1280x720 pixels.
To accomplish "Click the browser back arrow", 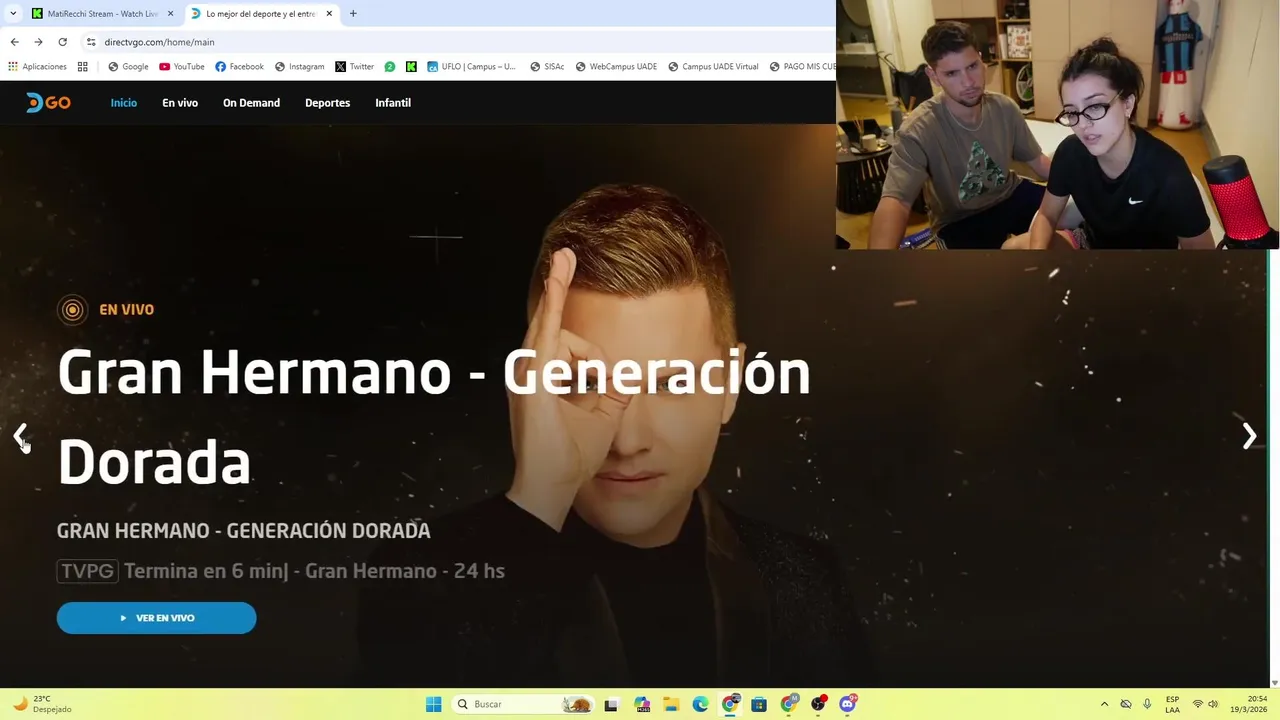I will point(14,42).
